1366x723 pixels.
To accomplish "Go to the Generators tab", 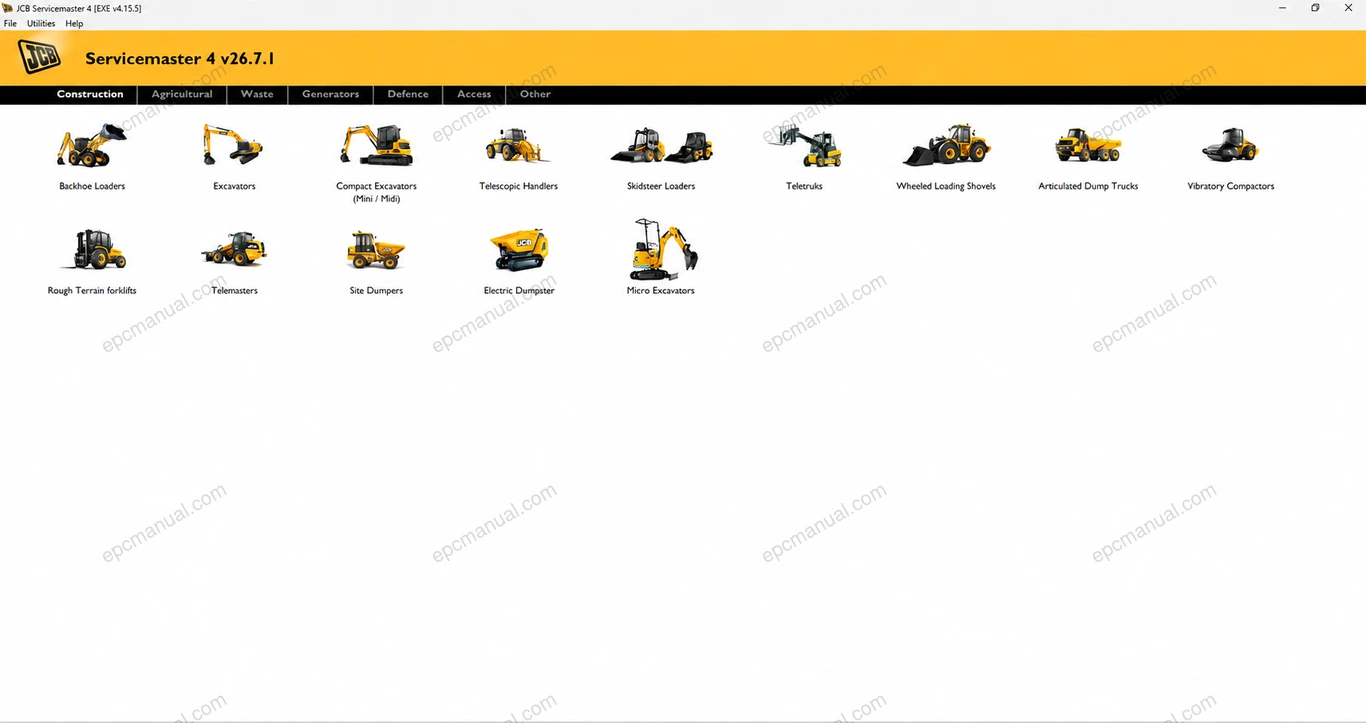I will 330,94.
